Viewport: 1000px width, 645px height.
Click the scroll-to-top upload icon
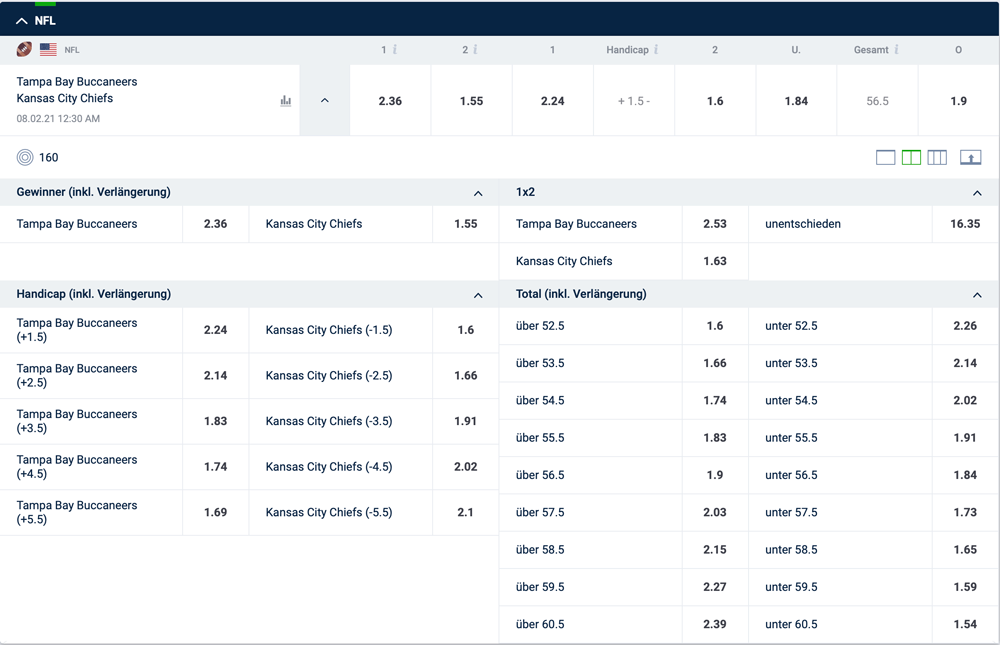point(971,158)
